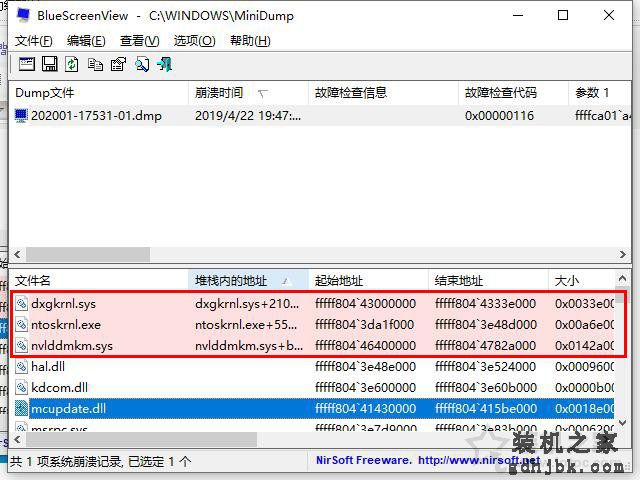Open the 帮助(H) menu
This screenshot has height=480, width=640.
250,41
